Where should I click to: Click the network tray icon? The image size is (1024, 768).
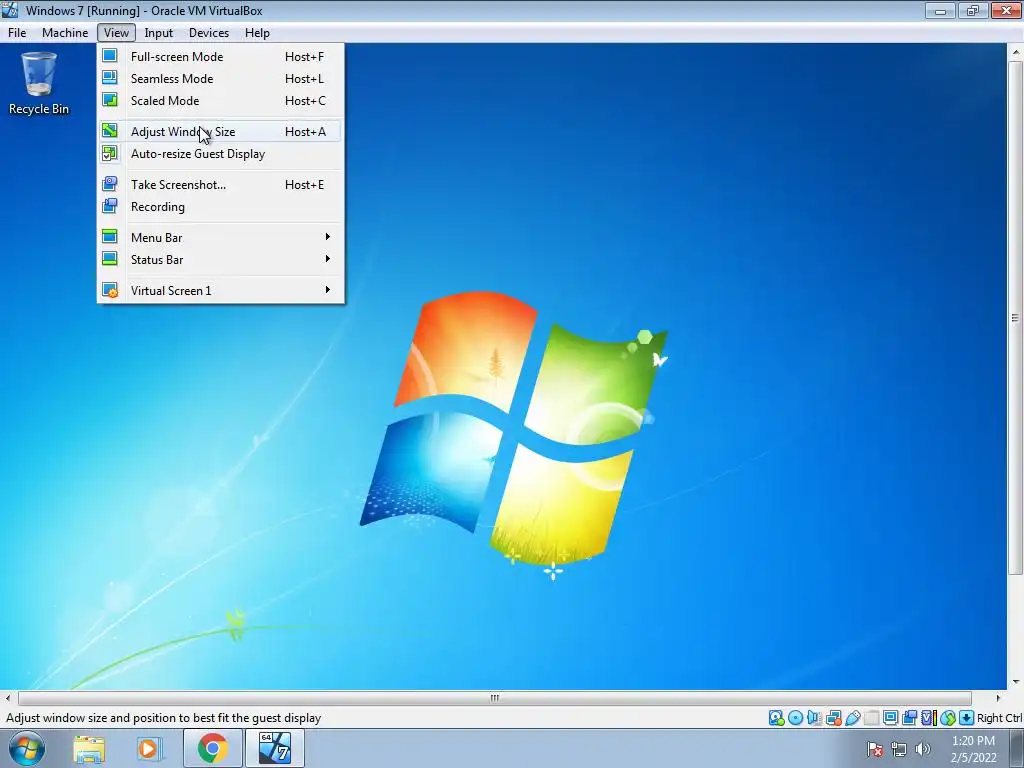(x=899, y=749)
